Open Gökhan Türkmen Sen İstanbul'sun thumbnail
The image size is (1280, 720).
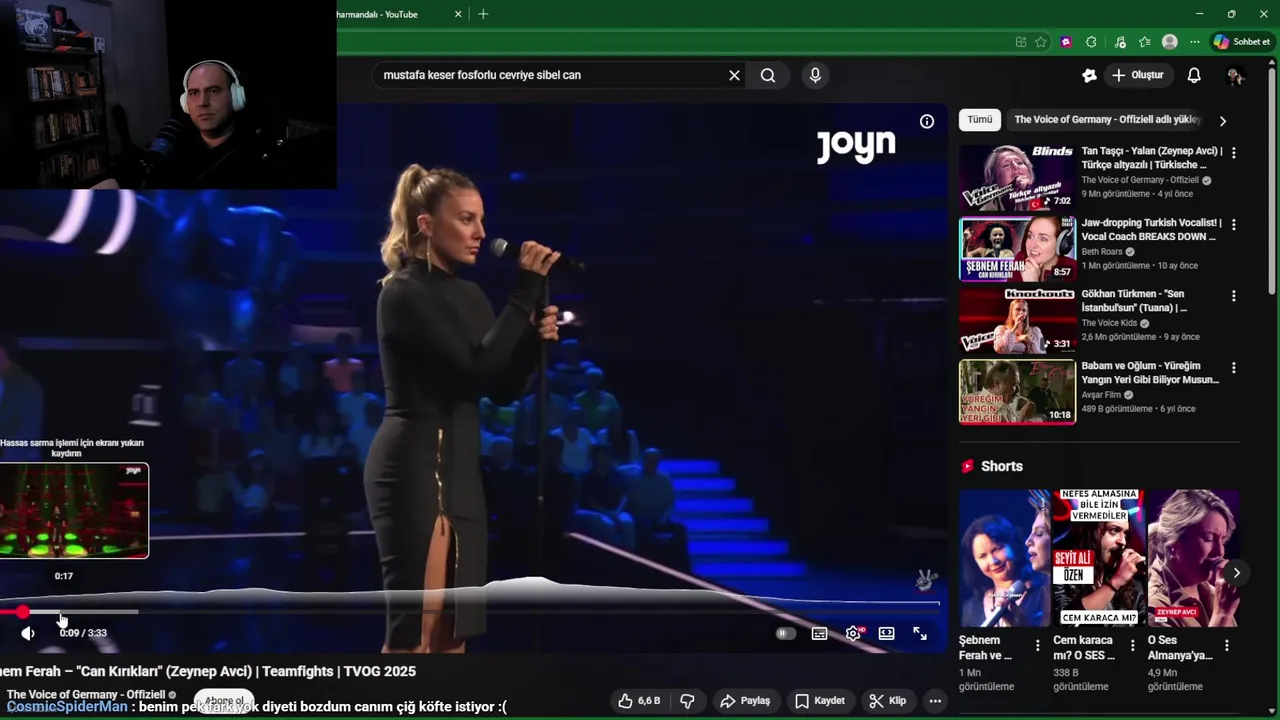(1017, 321)
